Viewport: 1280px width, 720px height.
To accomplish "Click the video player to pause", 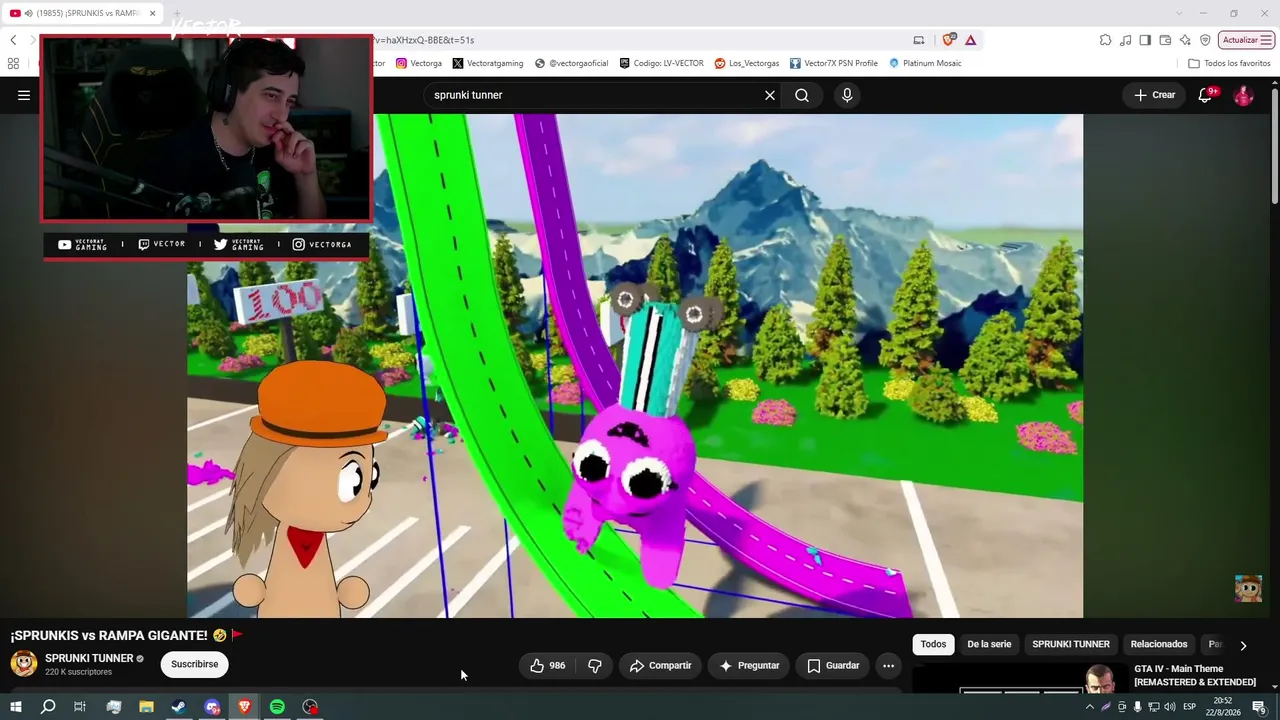I will coord(635,366).
